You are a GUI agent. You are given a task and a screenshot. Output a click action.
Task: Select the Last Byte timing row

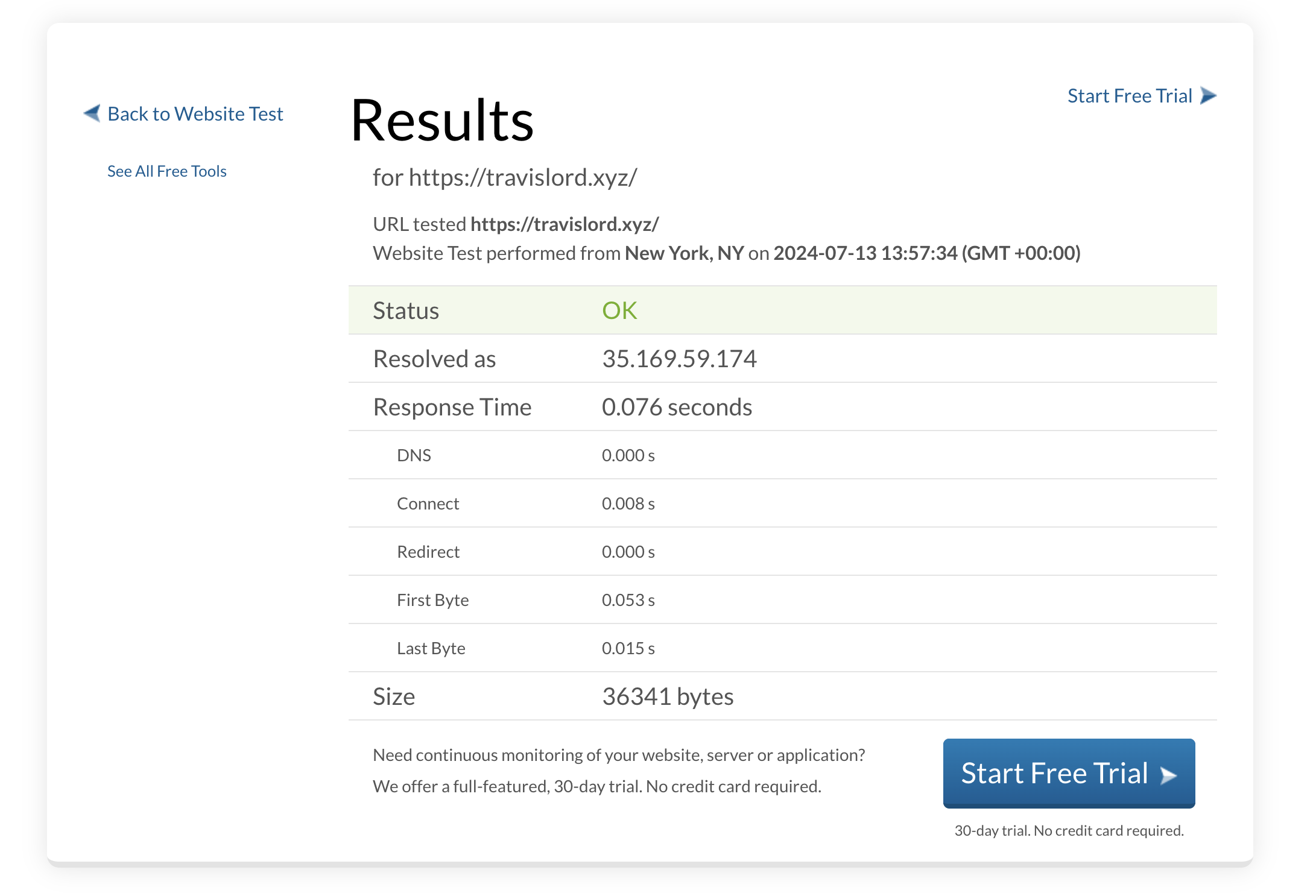[x=430, y=648]
